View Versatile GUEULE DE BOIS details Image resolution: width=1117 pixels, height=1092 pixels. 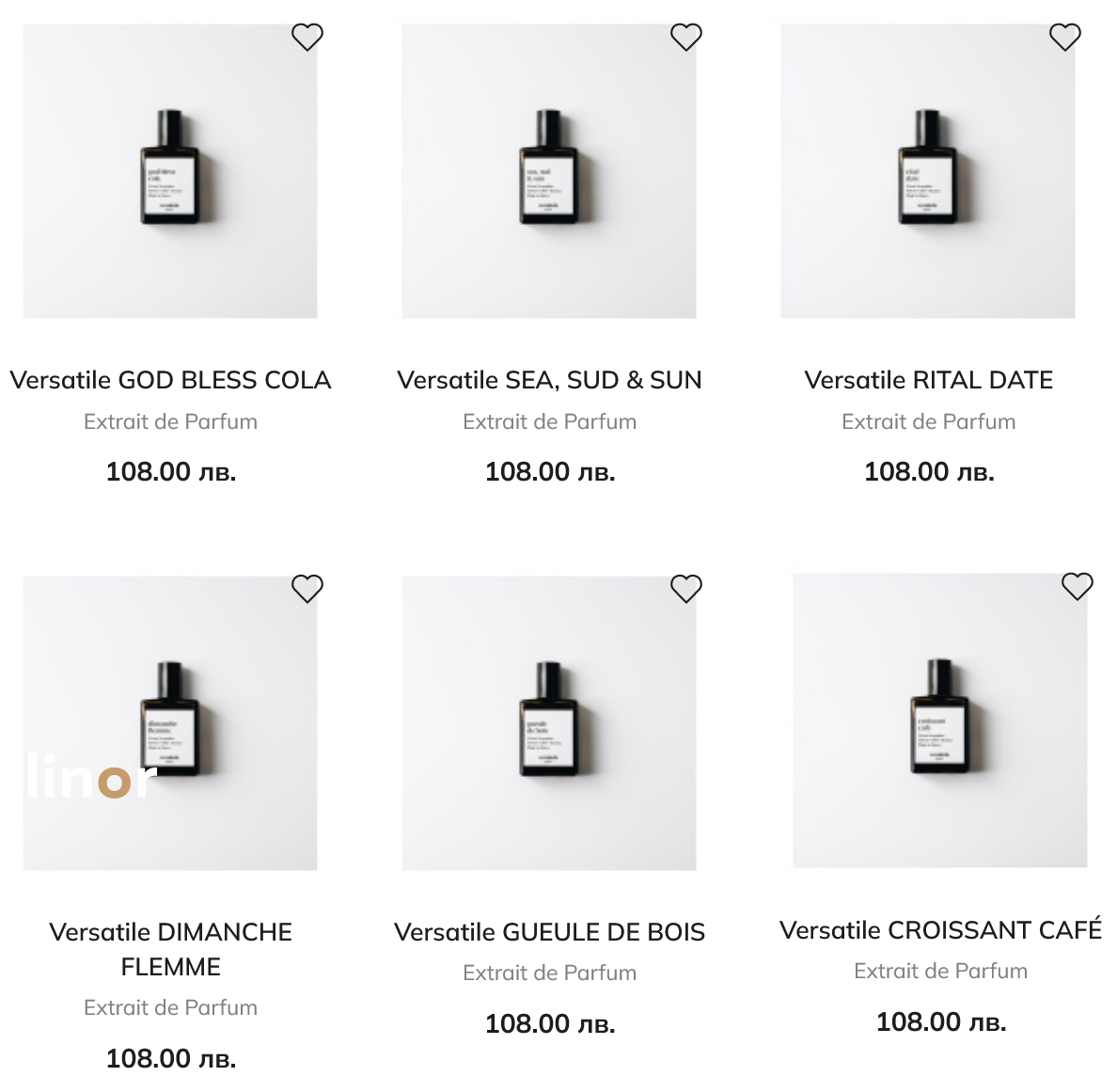coord(549,932)
